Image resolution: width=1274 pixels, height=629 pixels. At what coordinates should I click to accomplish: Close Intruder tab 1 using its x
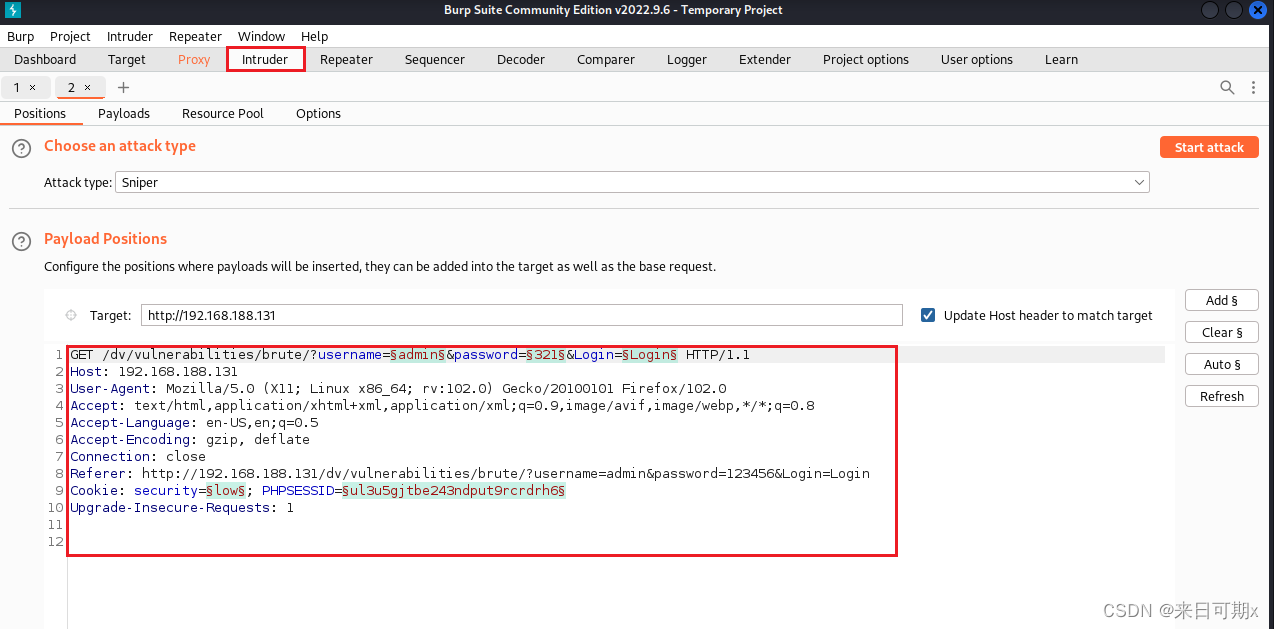32,88
